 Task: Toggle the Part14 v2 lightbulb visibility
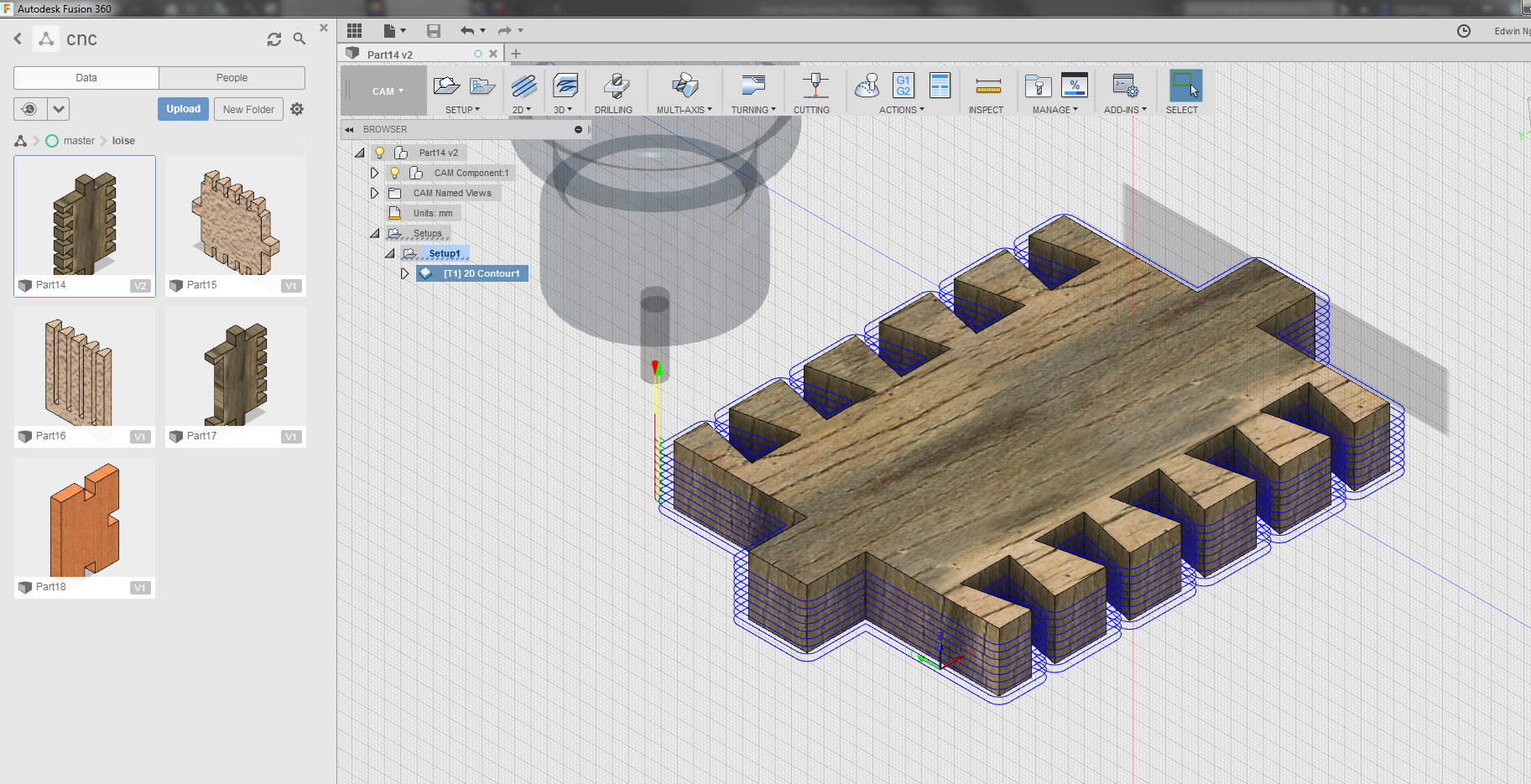[380, 153]
